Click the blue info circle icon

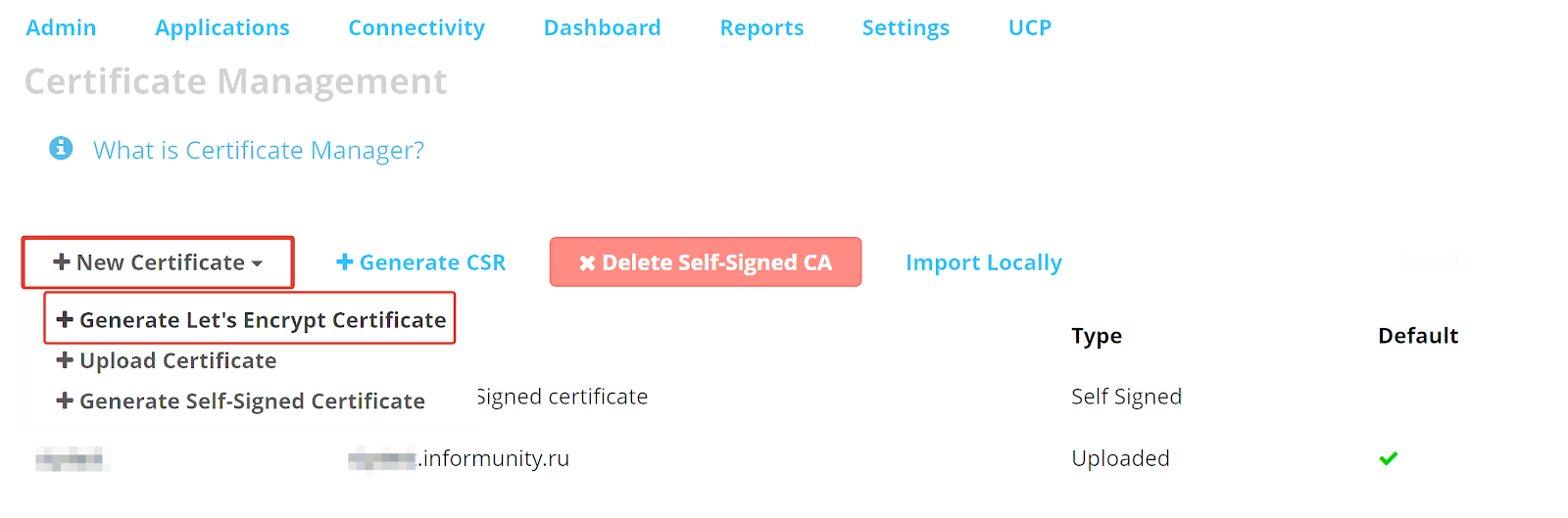point(61,148)
